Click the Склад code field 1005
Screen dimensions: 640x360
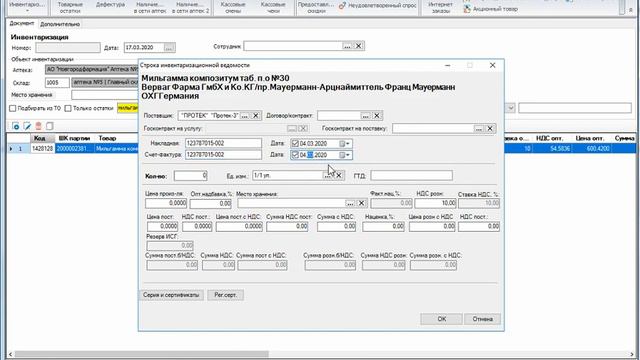(x=57, y=83)
